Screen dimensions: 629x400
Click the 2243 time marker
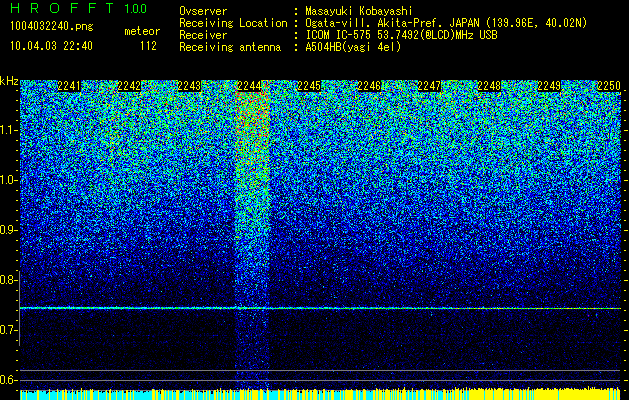[x=189, y=86]
